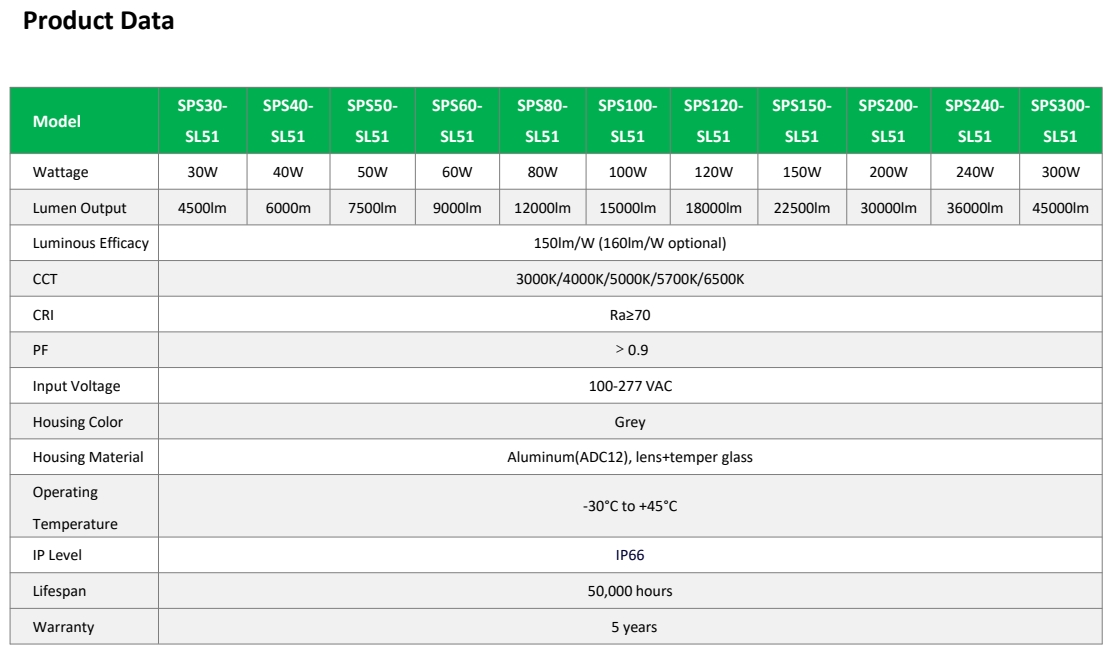Image resolution: width=1114 pixels, height=655 pixels.
Task: Select the 'Model' header cell
Action: [x=58, y=120]
